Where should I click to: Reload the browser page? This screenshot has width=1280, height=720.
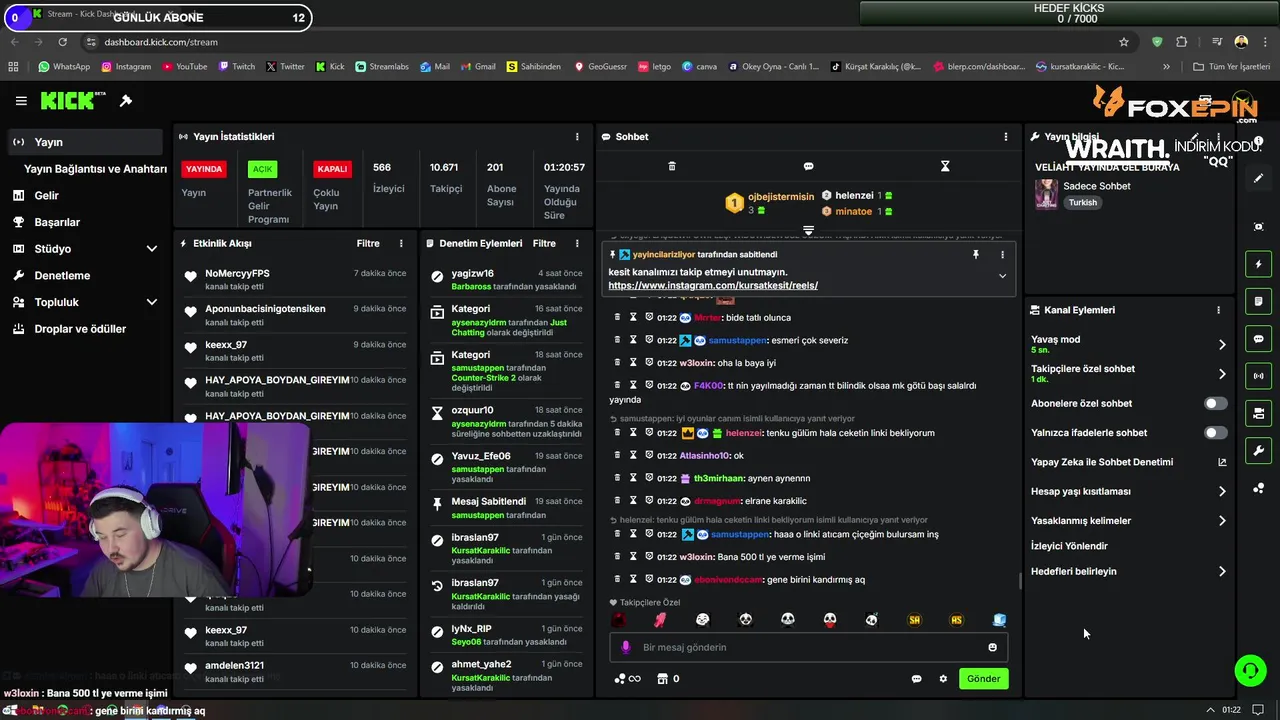pyautogui.click(x=62, y=42)
